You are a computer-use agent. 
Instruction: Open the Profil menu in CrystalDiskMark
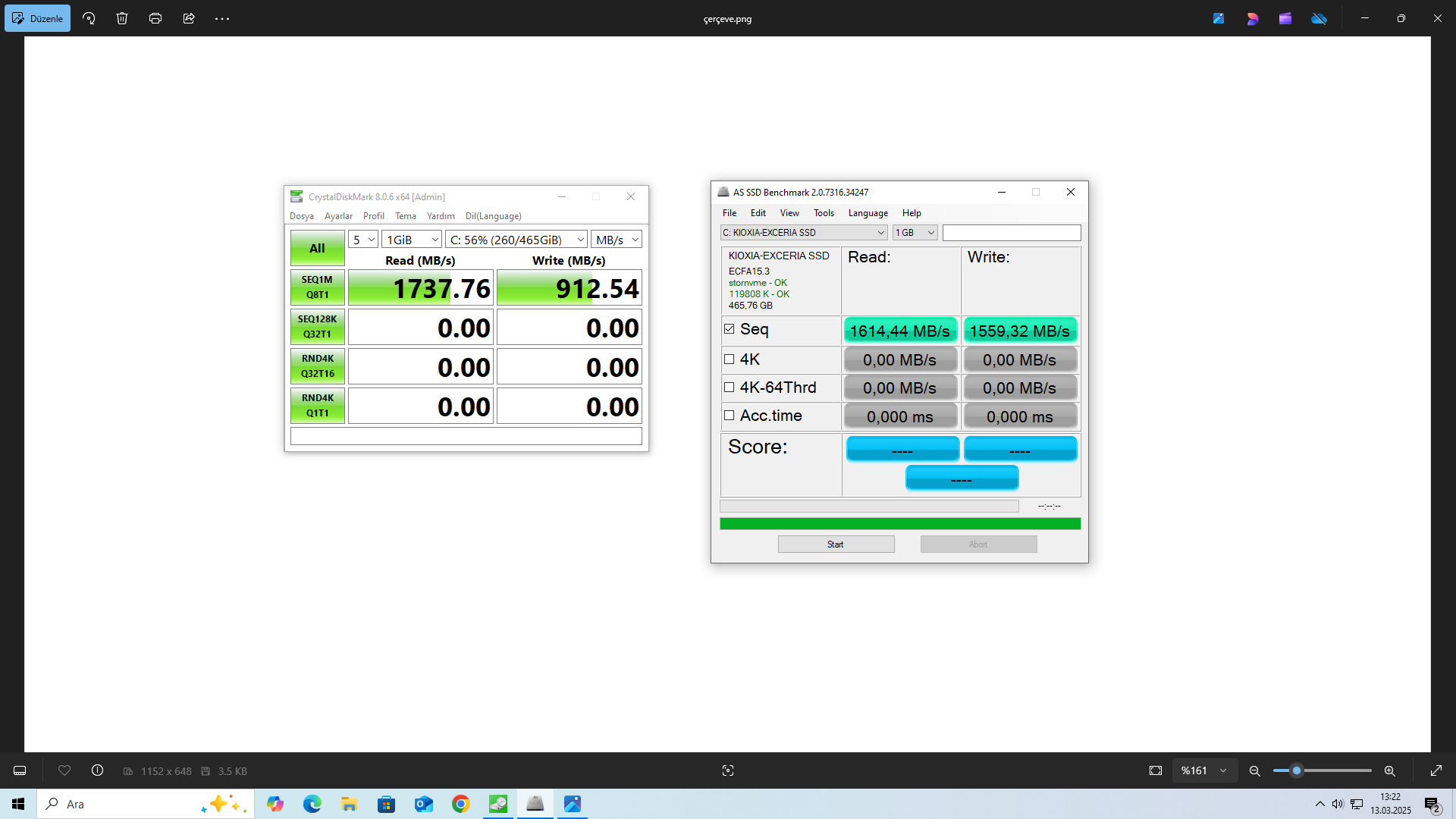pos(374,216)
